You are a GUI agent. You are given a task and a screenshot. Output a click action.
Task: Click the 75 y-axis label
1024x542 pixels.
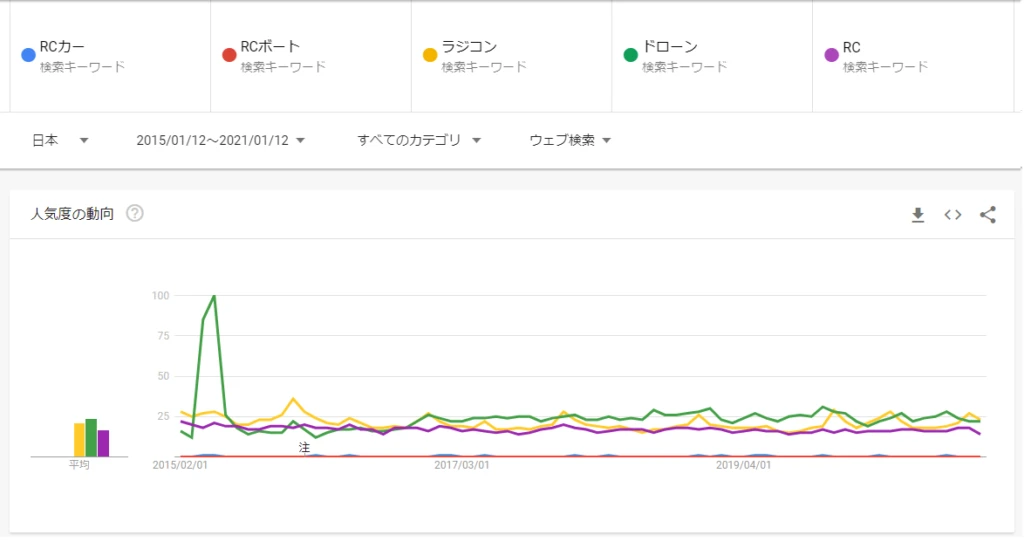tap(163, 336)
